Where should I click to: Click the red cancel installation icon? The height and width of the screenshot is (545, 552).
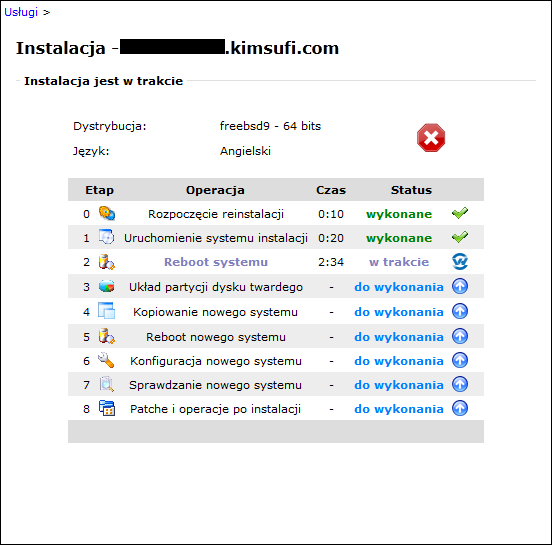pos(431,138)
